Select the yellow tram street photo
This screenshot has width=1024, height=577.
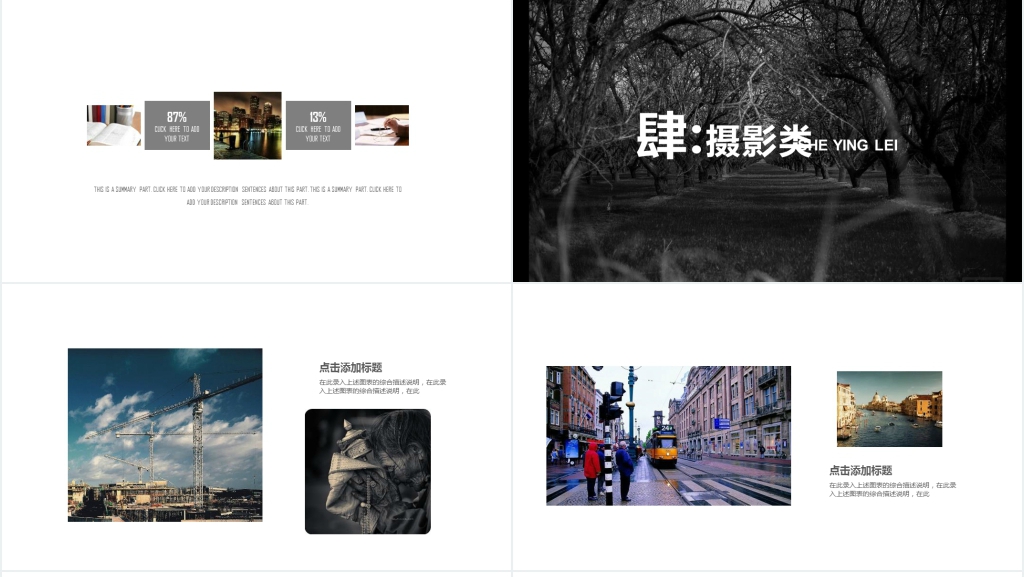click(x=668, y=435)
